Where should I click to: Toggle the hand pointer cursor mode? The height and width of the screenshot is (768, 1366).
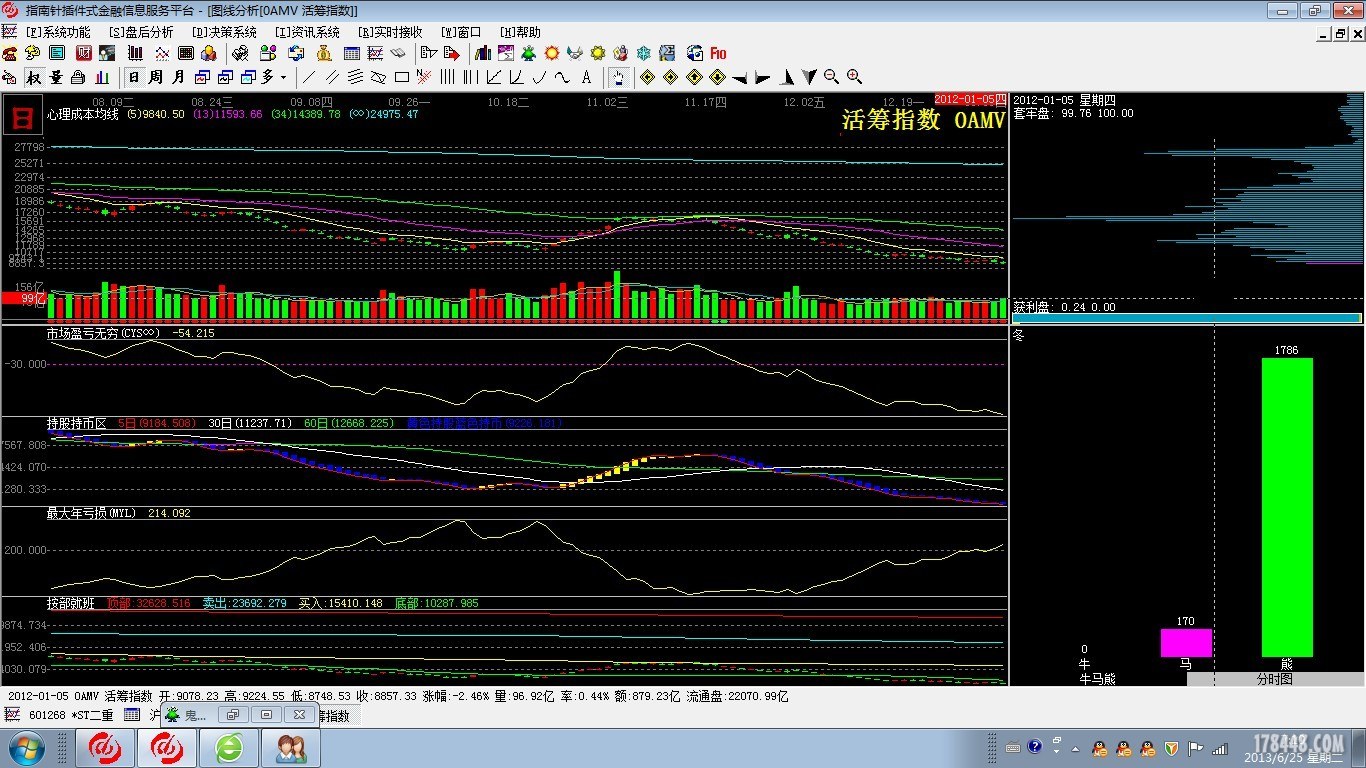tap(618, 77)
